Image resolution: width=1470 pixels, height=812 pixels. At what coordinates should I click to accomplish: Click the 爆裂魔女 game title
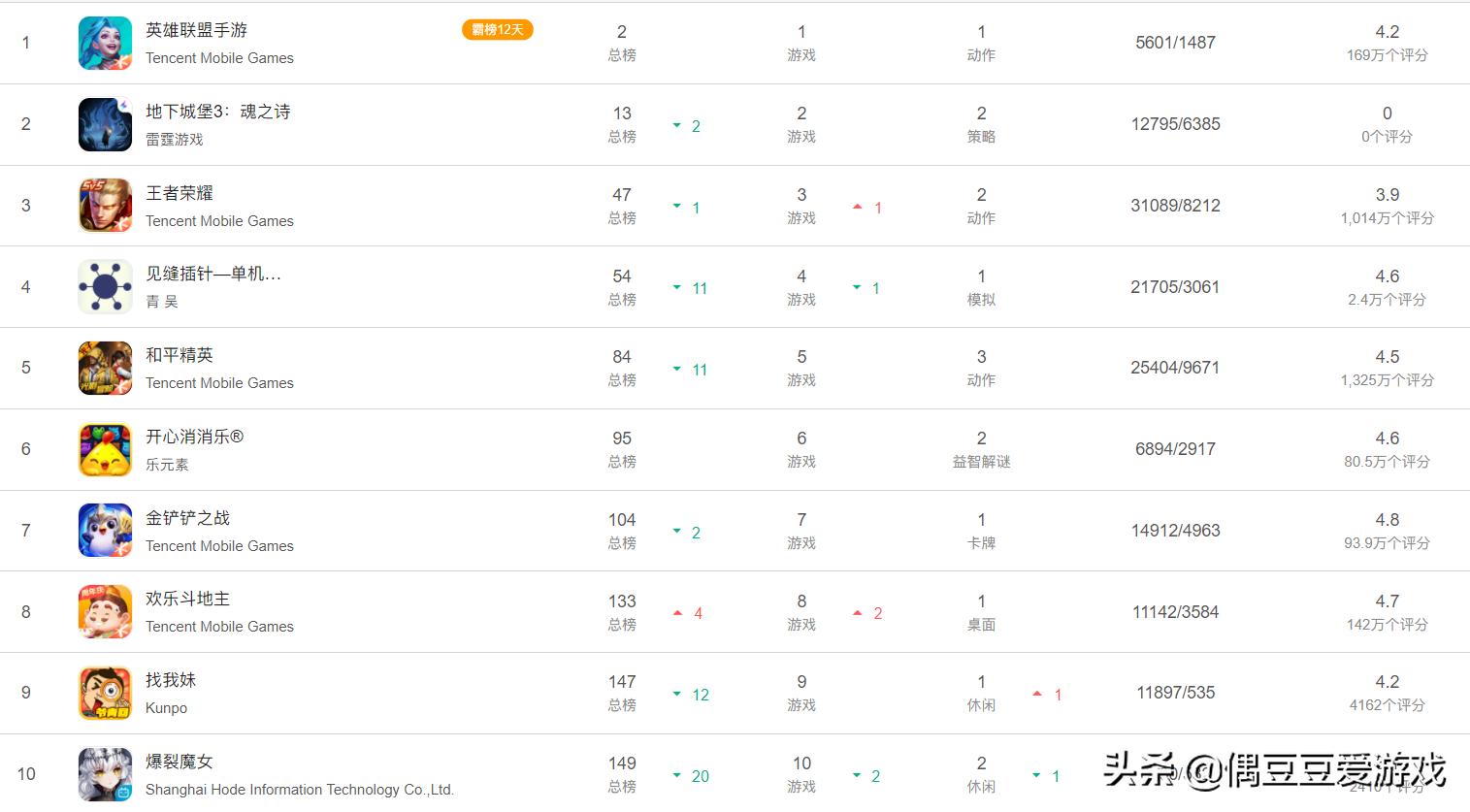(180, 762)
